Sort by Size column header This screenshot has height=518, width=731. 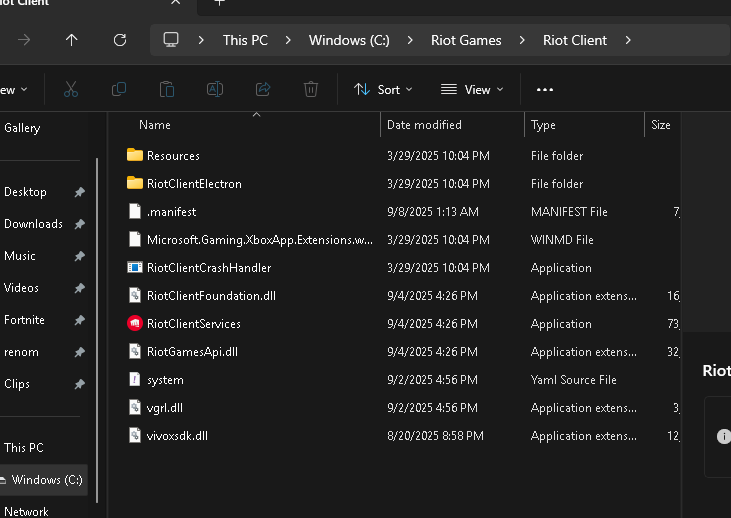pos(661,125)
